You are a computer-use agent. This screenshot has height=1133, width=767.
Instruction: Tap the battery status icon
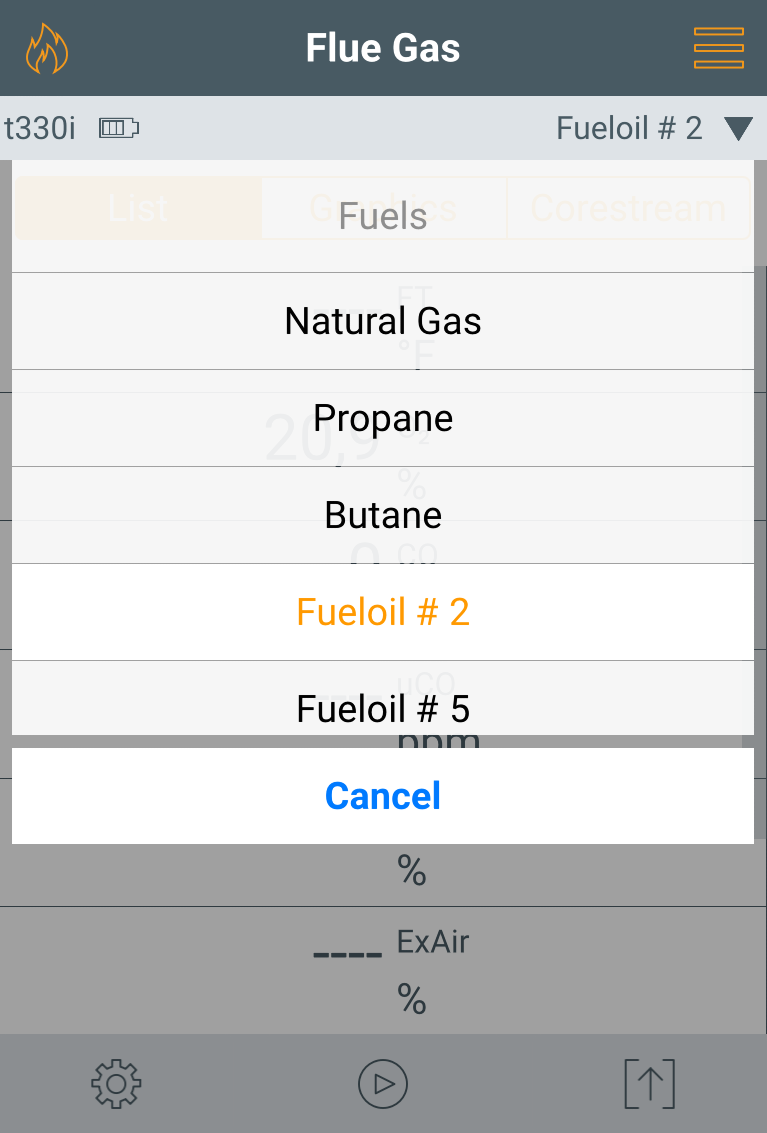click(x=119, y=128)
